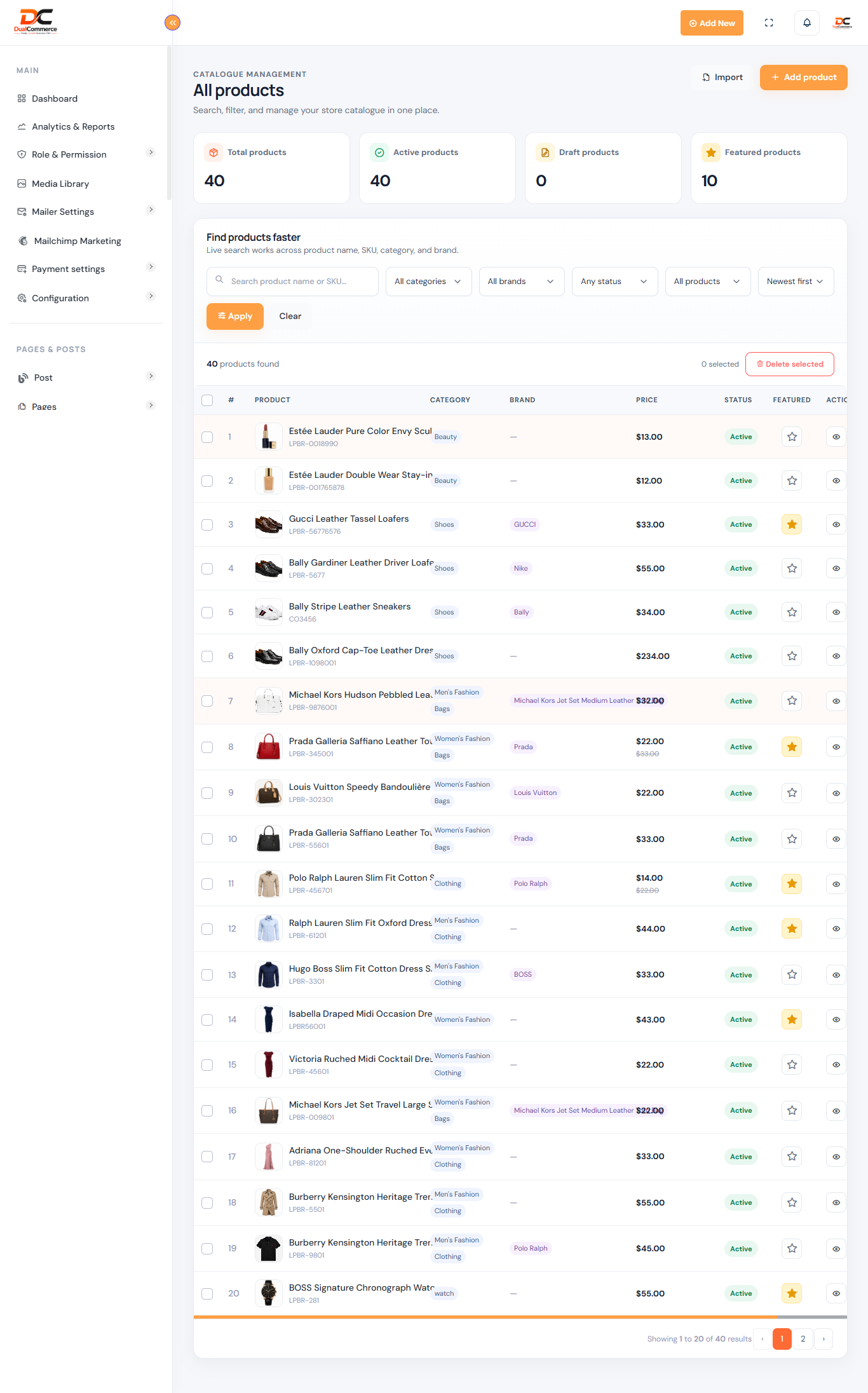Click the Add product button

click(x=803, y=78)
